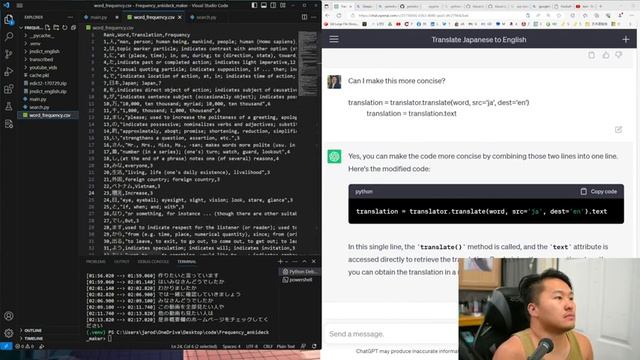Close the VS Code terminal panel
This screenshot has width=640, height=360.
313,261
